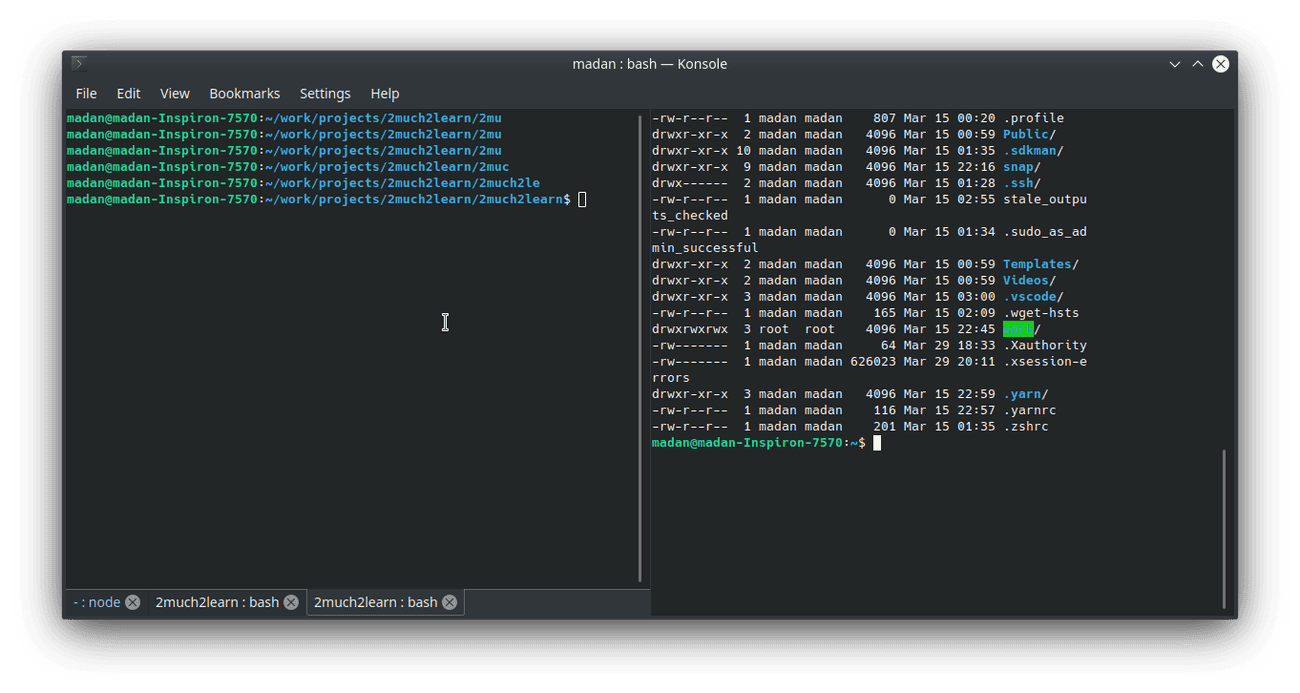Screen dimensions: 1300x693
Task: Expand the Bookmarks menu
Action: pyautogui.click(x=244, y=93)
